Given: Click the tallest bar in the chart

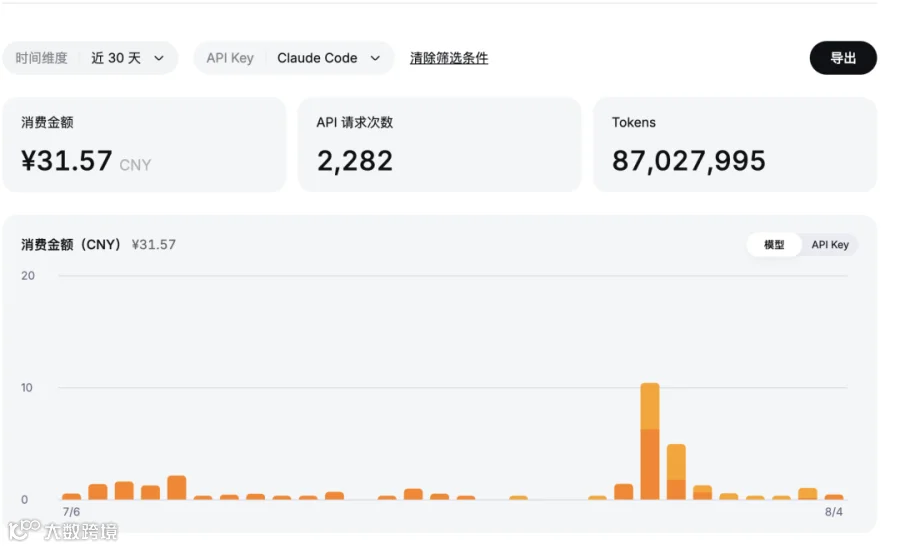Looking at the screenshot, I should click(650, 441).
